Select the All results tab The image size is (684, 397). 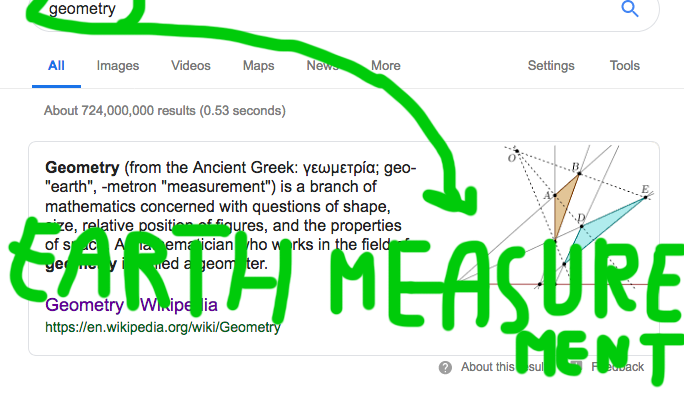[x=56, y=65]
